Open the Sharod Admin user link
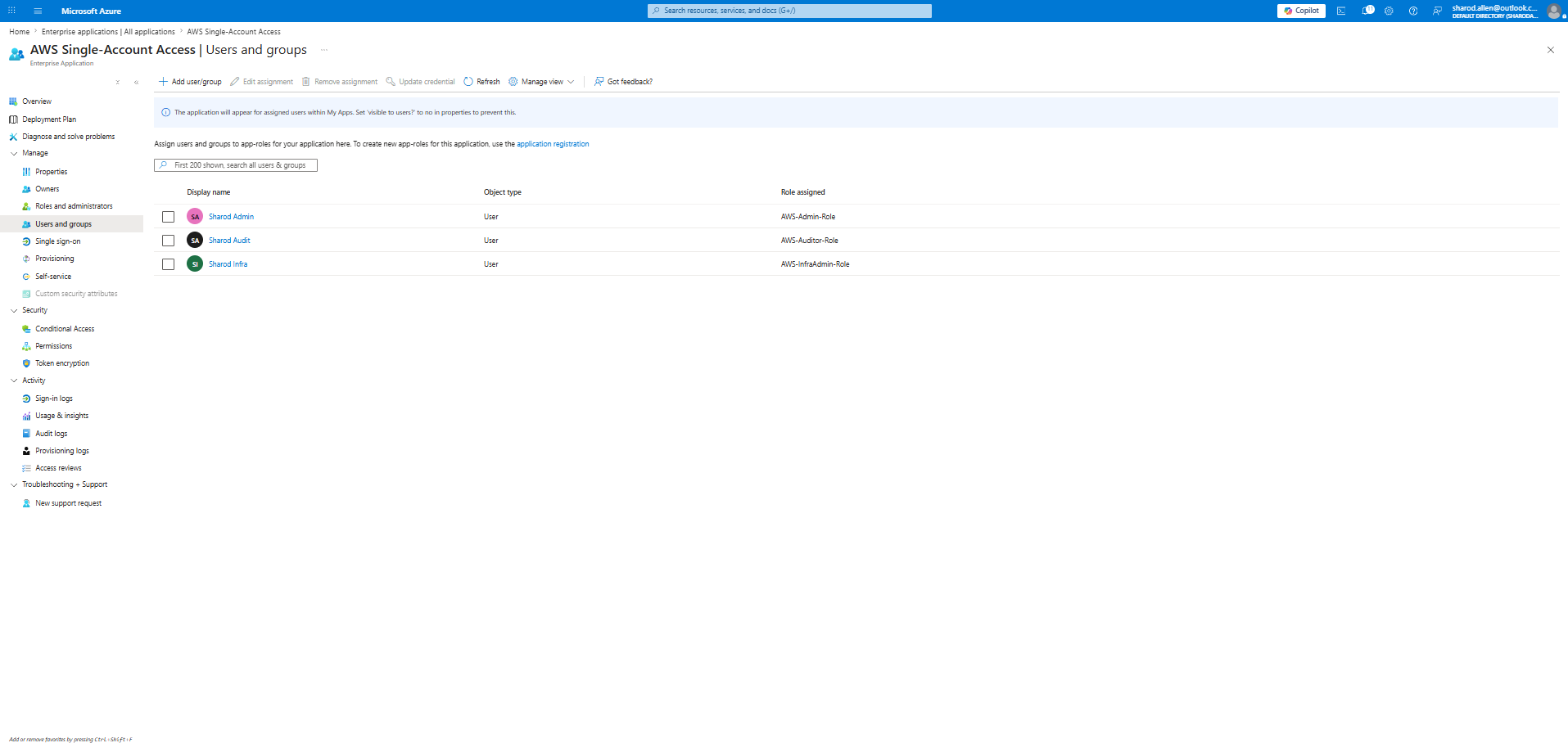 click(231, 217)
